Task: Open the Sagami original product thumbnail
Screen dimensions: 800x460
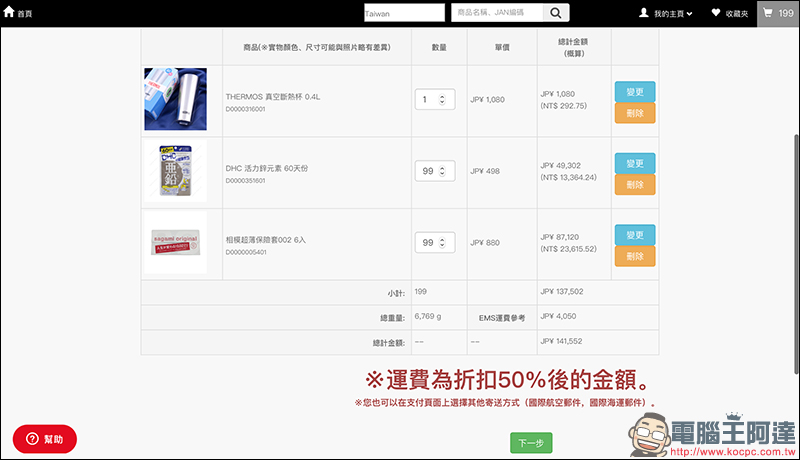Action: pos(176,243)
